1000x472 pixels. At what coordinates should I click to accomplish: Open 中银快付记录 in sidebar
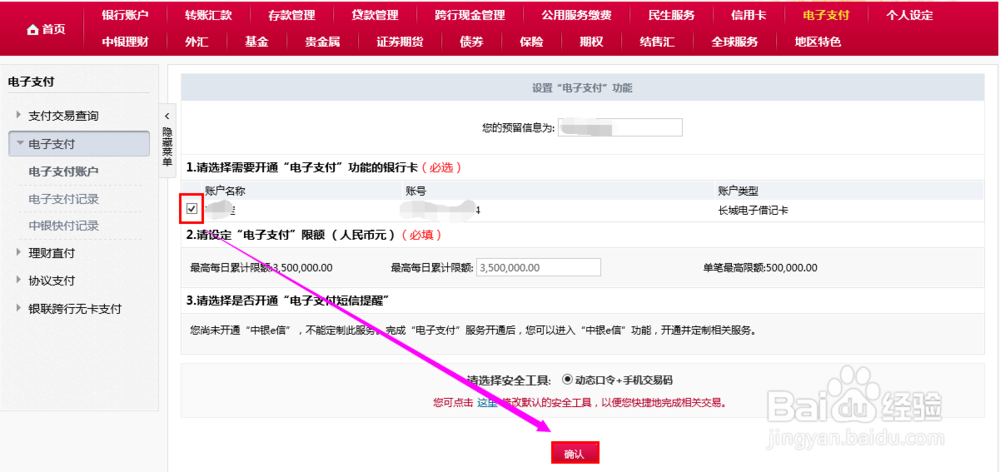pos(64,226)
